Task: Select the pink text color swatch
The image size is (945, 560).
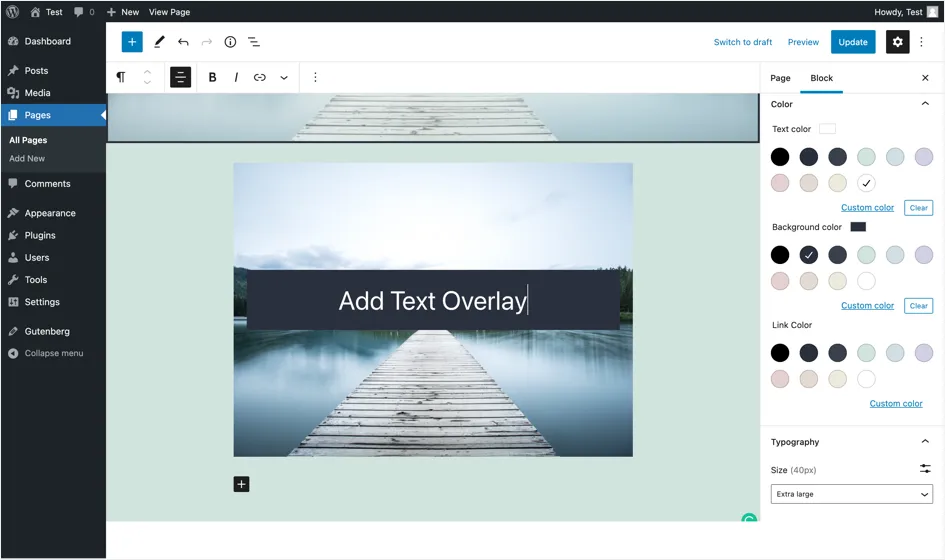Action: (x=780, y=183)
